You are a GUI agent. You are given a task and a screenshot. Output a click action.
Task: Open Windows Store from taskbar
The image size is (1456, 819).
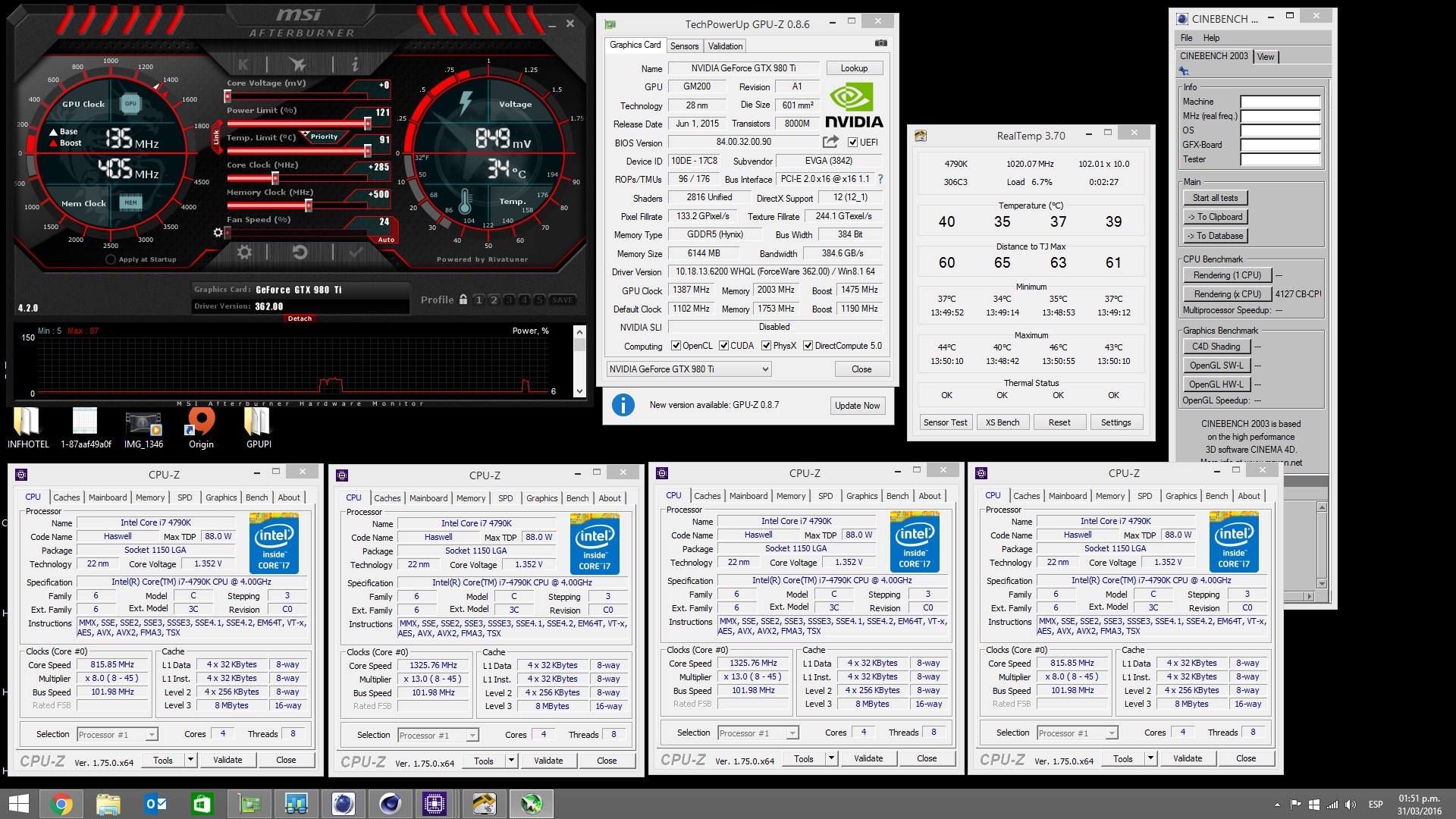(202, 804)
